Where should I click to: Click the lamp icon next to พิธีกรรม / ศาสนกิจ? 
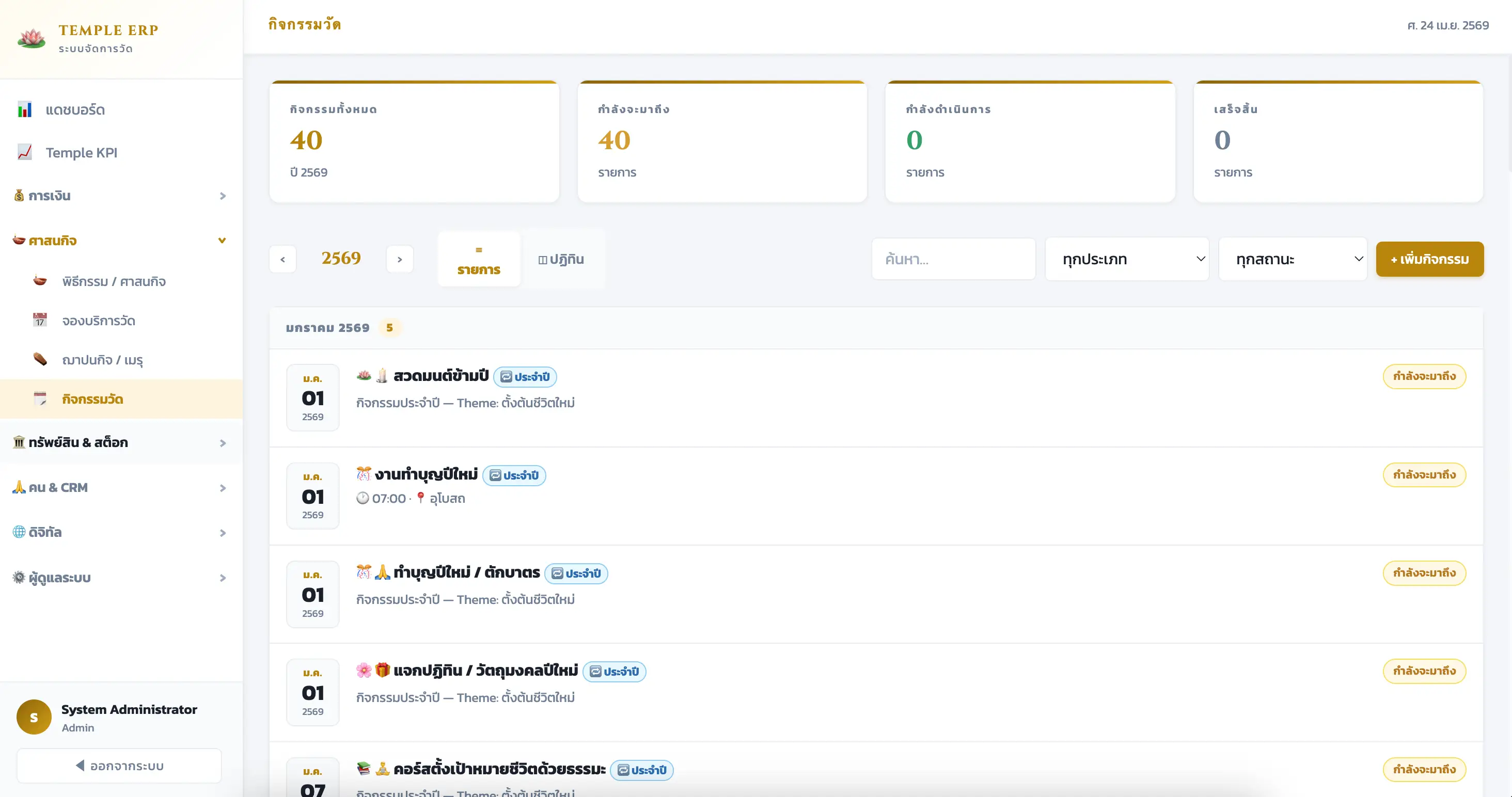click(40, 281)
